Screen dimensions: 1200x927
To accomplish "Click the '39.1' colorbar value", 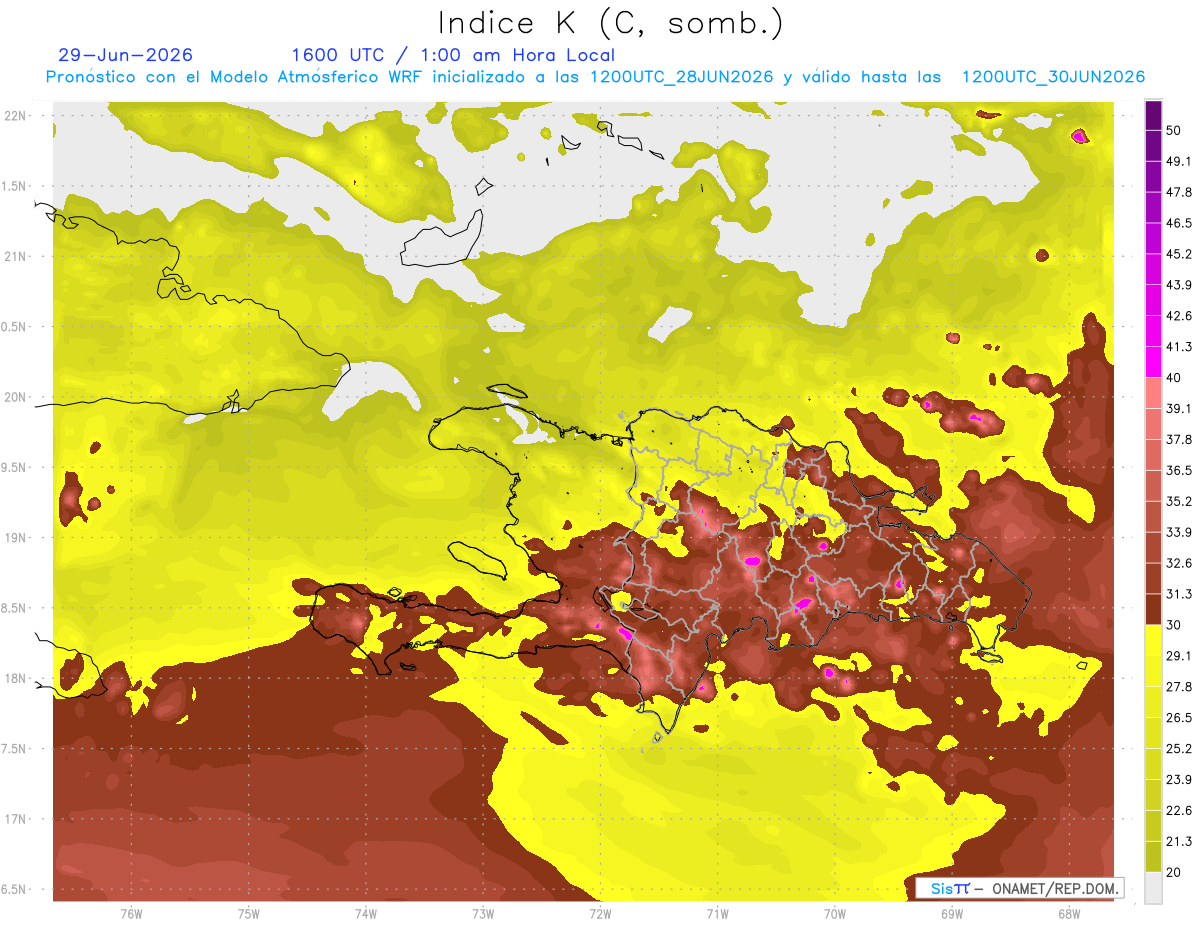I will coord(1179,409).
